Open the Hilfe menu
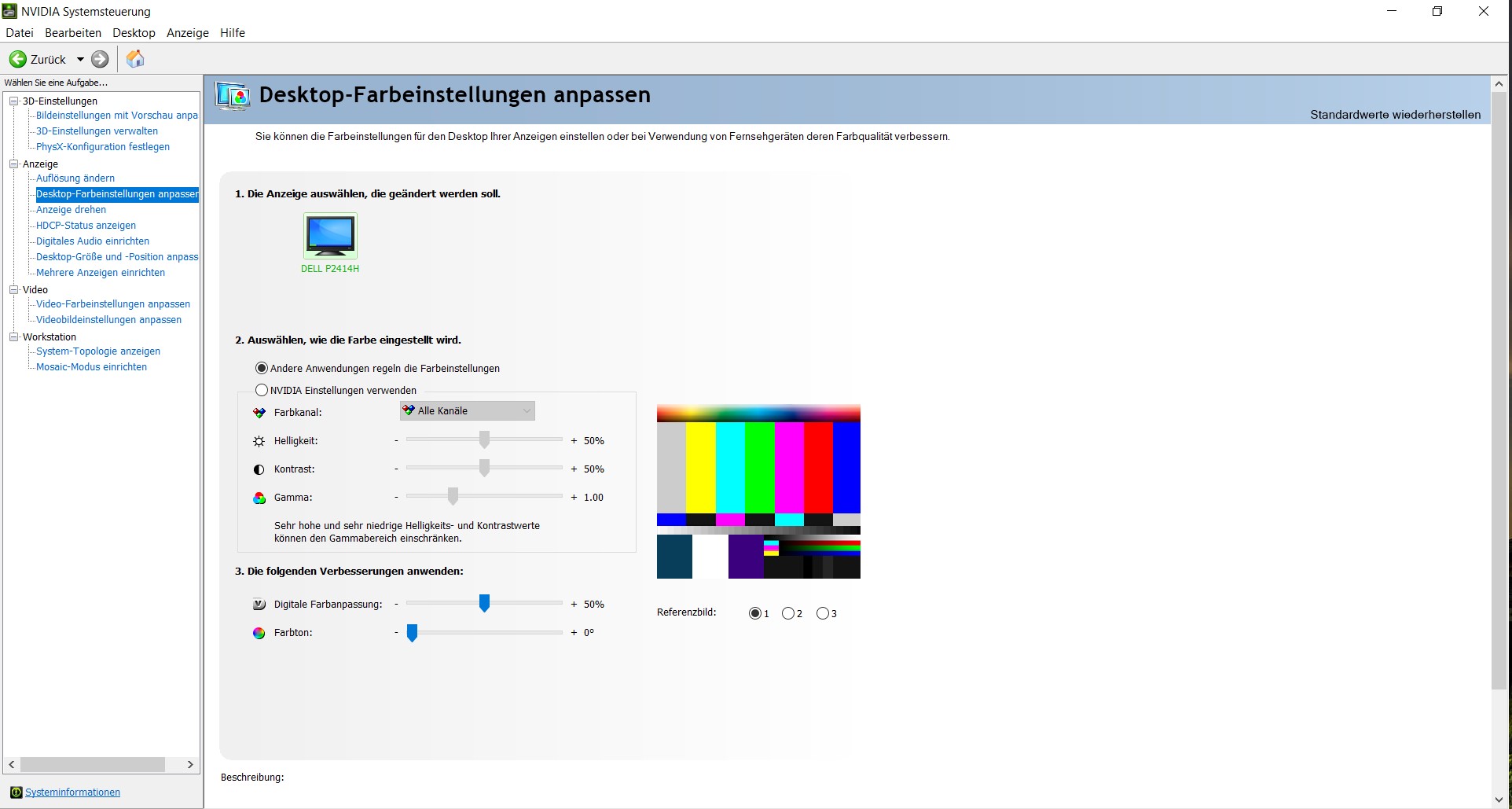Image resolution: width=1512 pixels, height=809 pixels. [x=233, y=33]
